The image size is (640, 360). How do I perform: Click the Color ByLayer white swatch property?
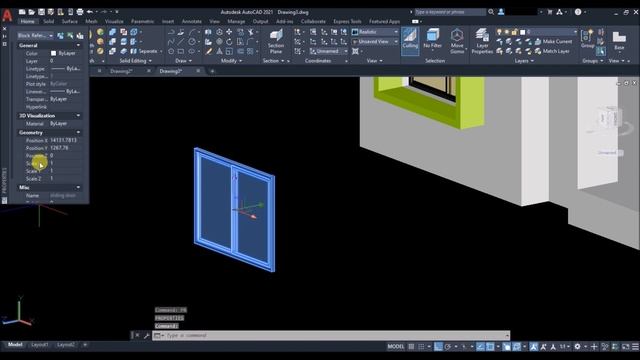(53, 53)
